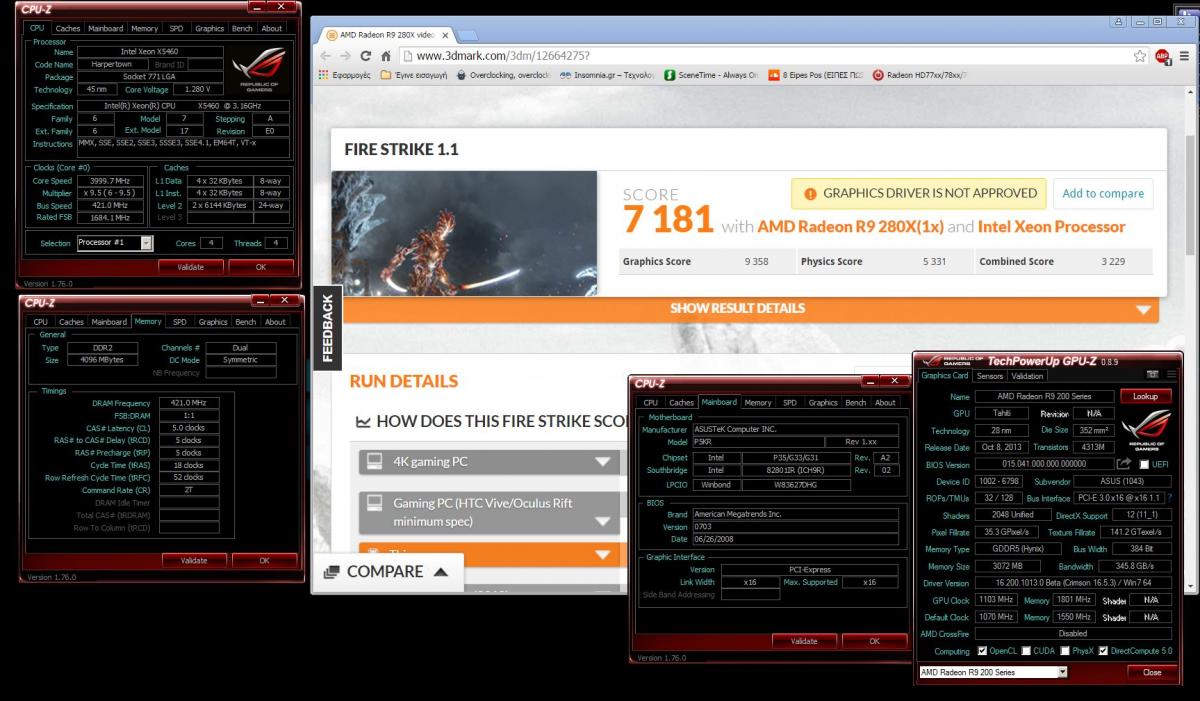The width and height of the screenshot is (1200, 701).
Task: Click GRAPHICS DRIVER IS NOT APPROVED warning
Action: (918, 193)
